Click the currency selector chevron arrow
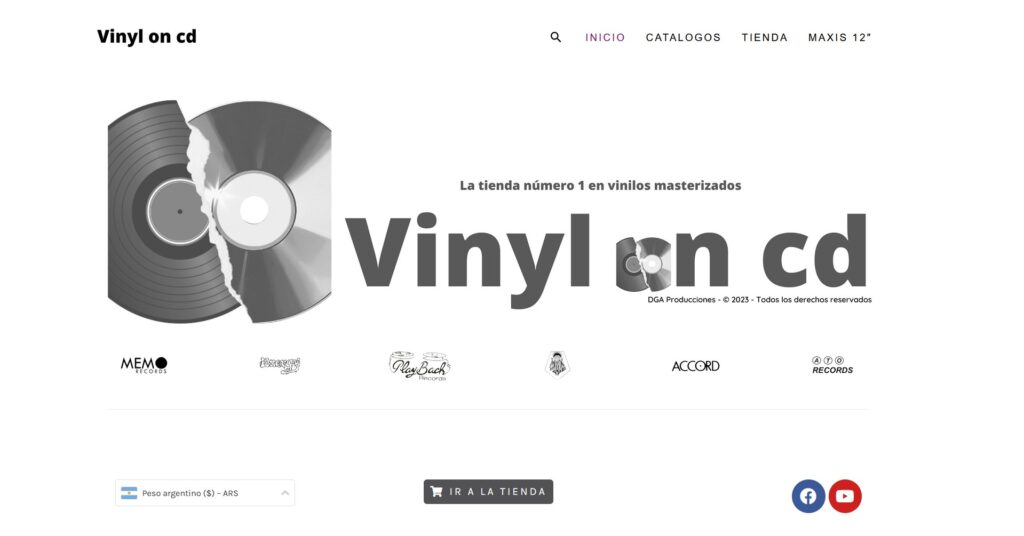This screenshot has height=536, width=1024. [x=285, y=493]
